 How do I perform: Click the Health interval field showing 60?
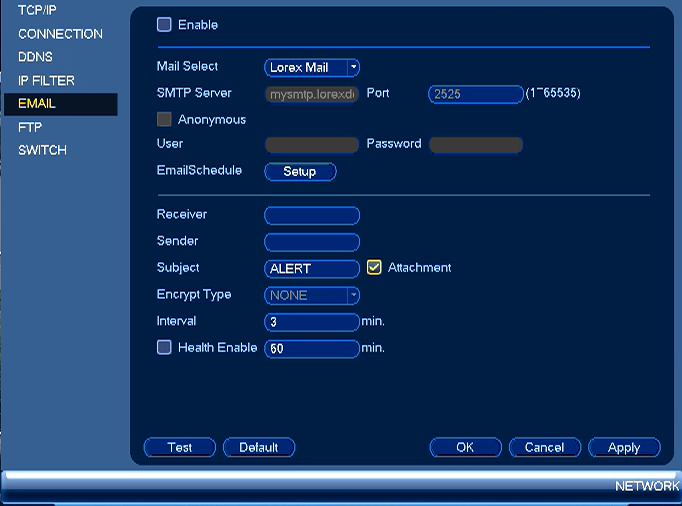[312, 349]
